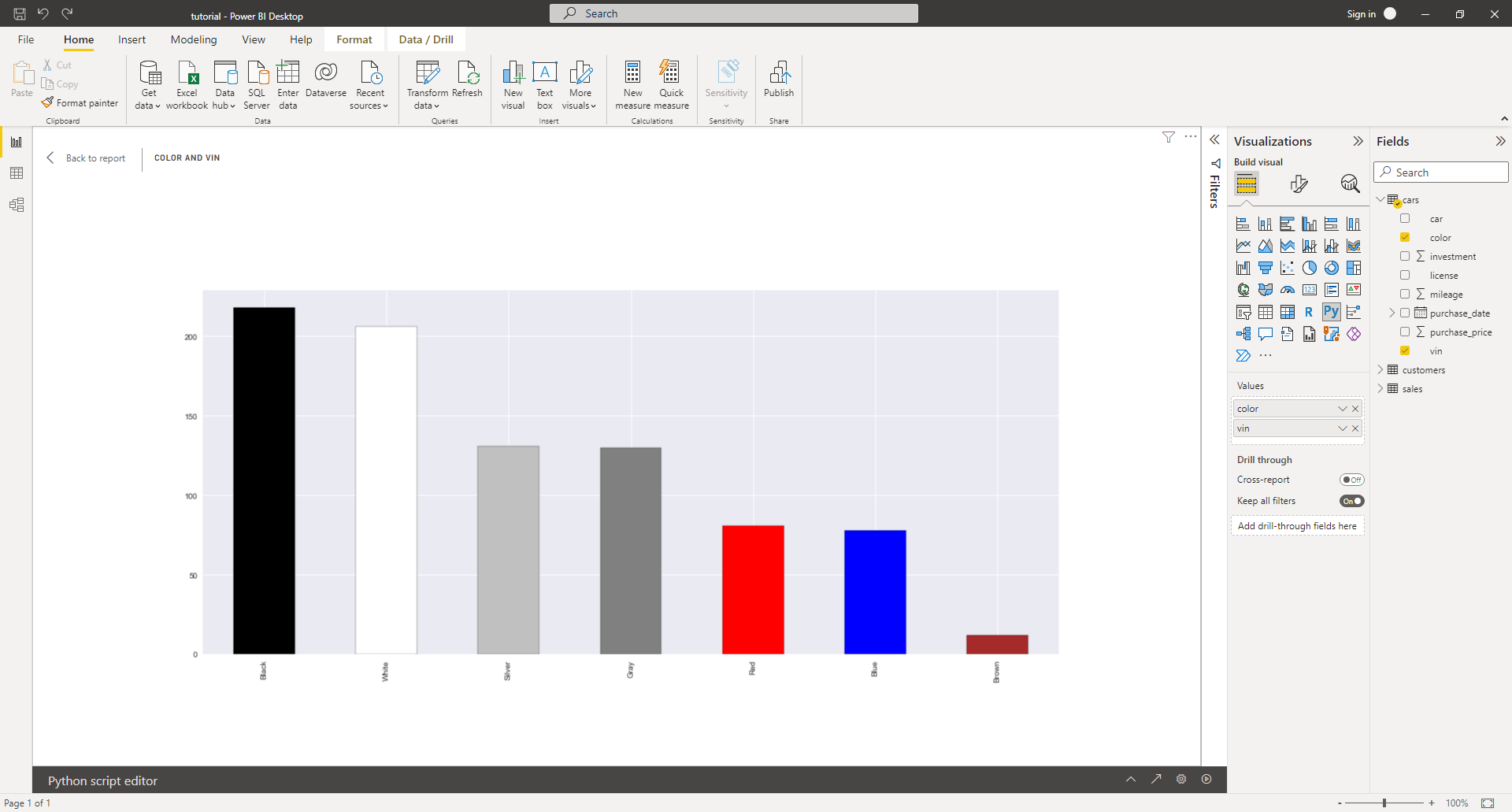
Task: Run the Python script in the editor
Action: click(x=1206, y=779)
